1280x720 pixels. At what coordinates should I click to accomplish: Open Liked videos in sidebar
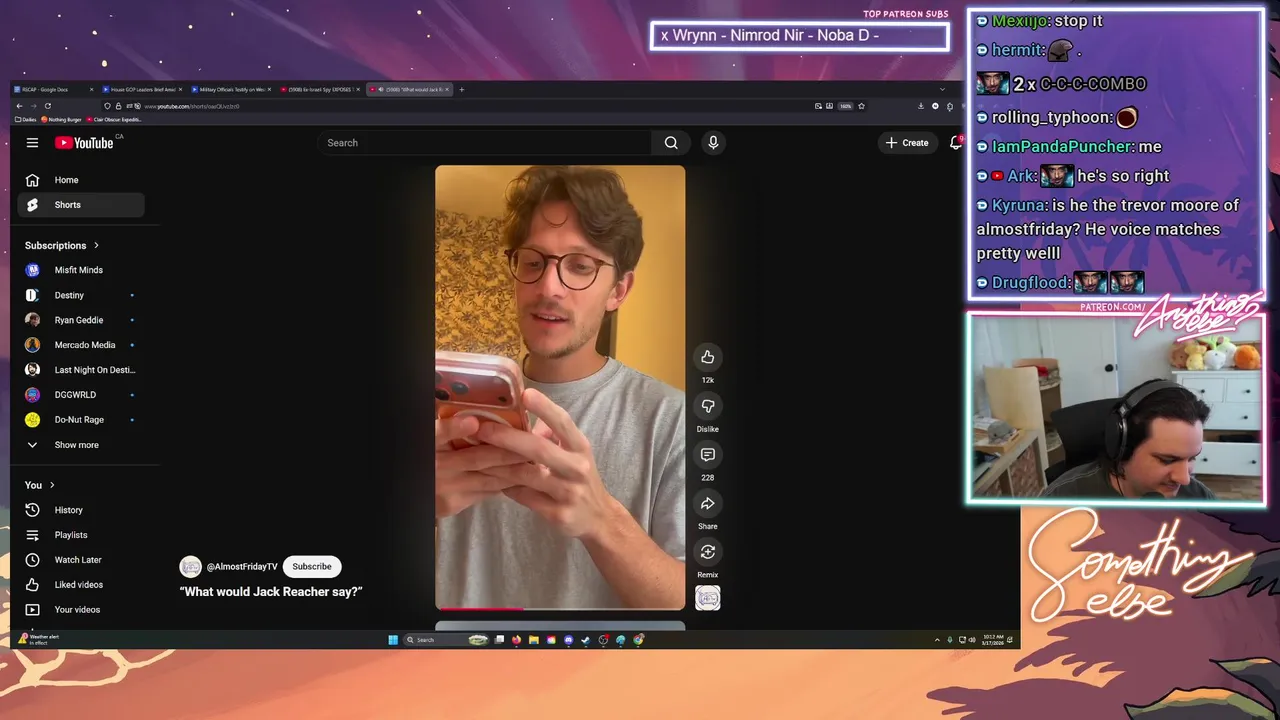pyautogui.click(x=81, y=585)
